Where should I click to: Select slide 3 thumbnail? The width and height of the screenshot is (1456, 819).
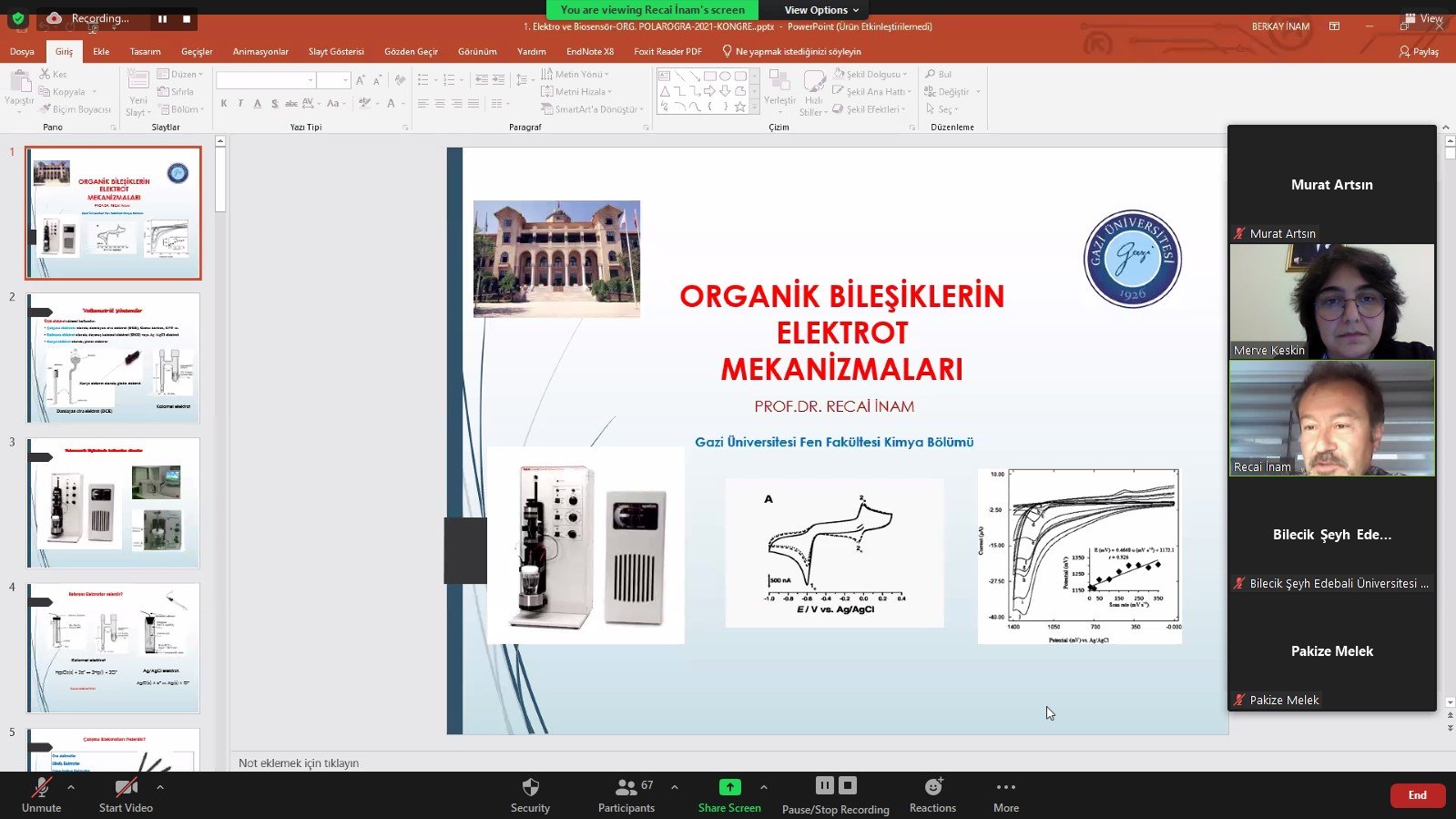click(113, 503)
